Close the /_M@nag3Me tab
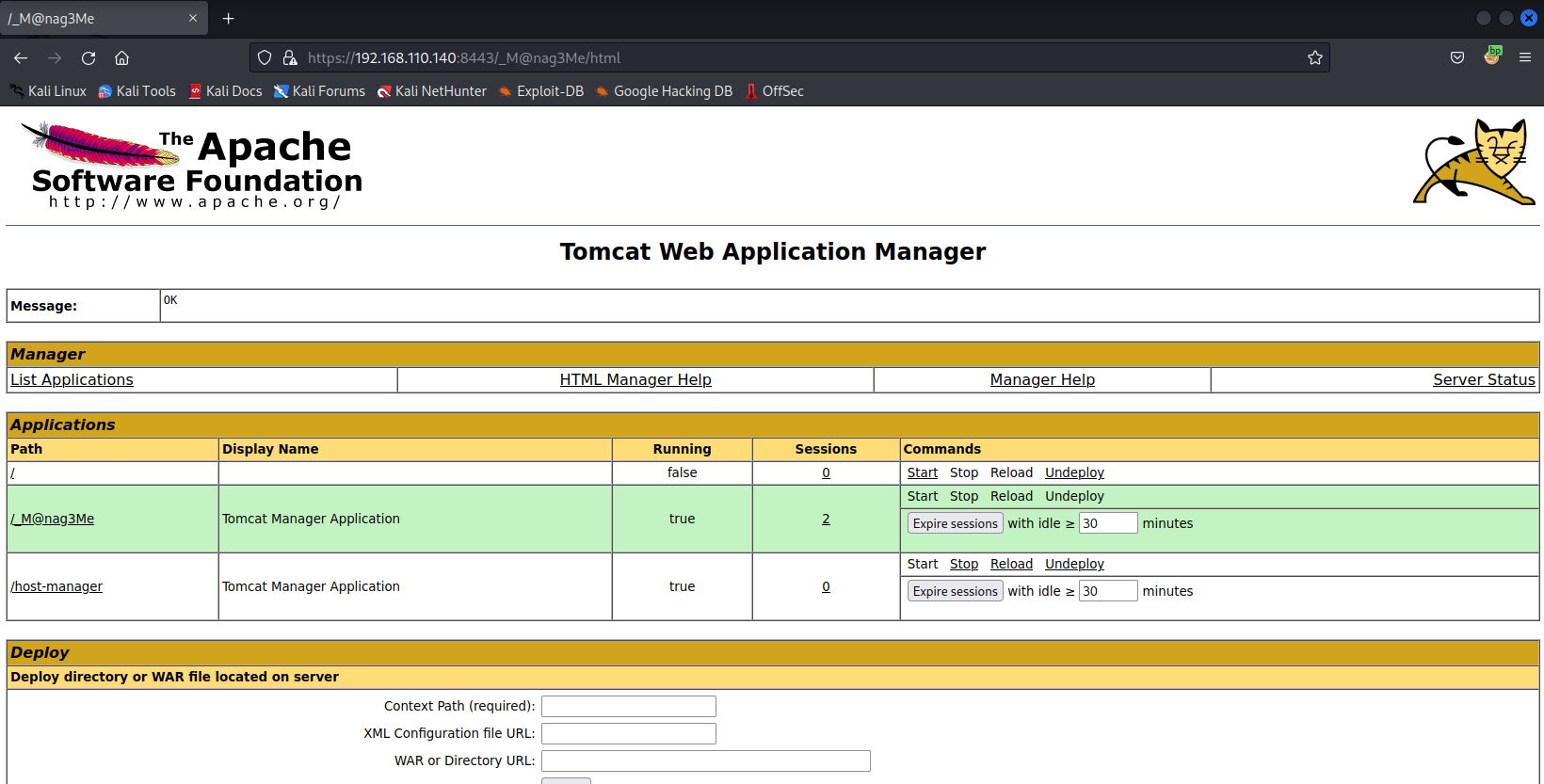 [x=193, y=19]
